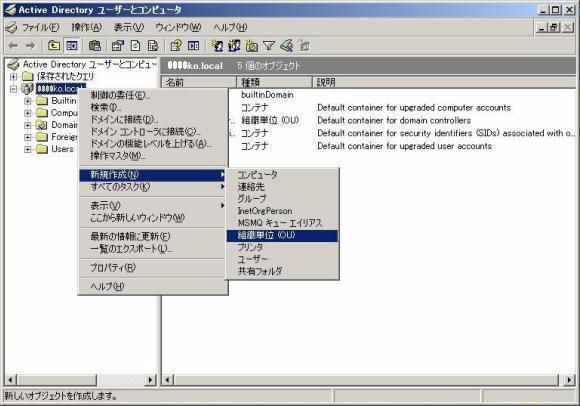The height and width of the screenshot is (406, 580).
Task: Toggle the console tree show/hide icon
Action: (72, 46)
